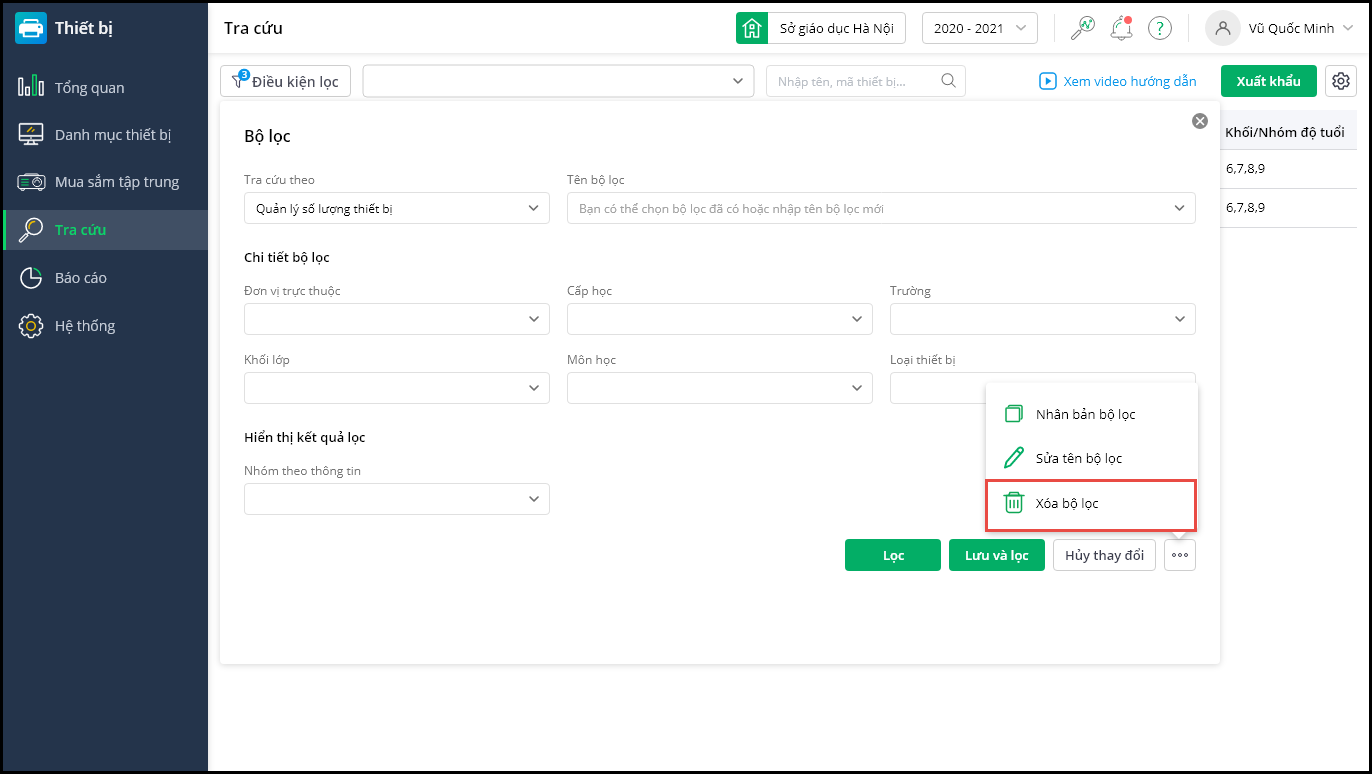Choose Nhân bản bộ lọc option
The width and height of the screenshot is (1372, 774).
(x=1085, y=414)
